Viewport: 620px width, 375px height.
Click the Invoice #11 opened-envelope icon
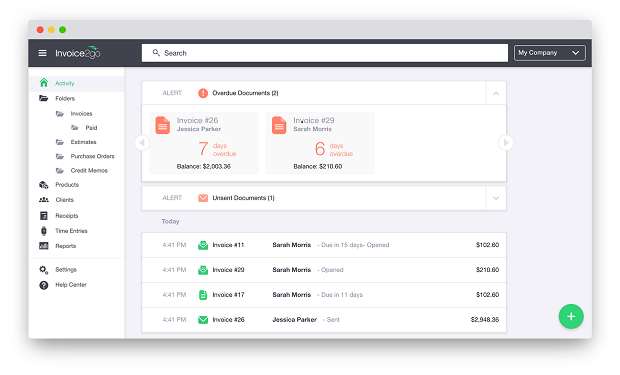pyautogui.click(x=203, y=245)
